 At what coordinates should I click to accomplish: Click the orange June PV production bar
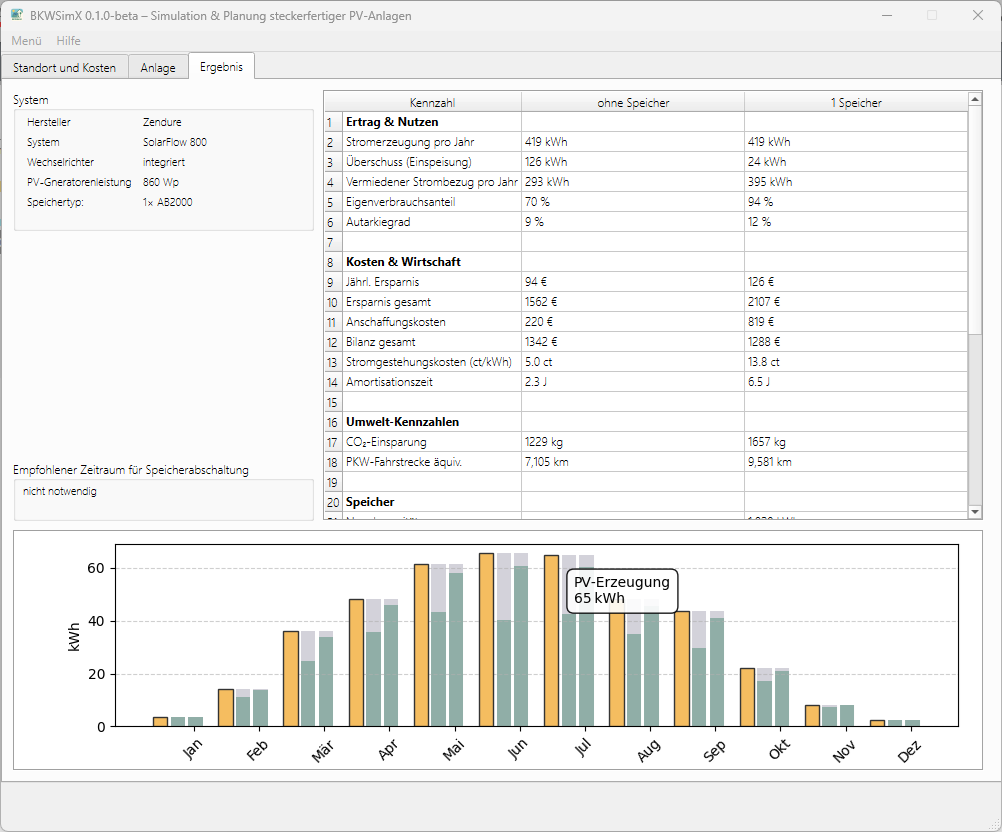click(486, 640)
